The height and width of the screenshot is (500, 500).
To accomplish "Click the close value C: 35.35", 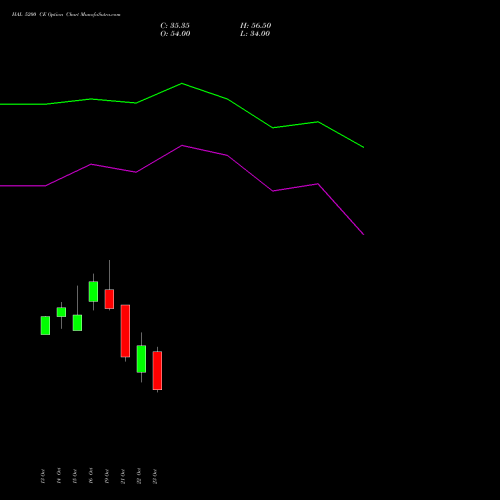I will (x=175, y=26).
